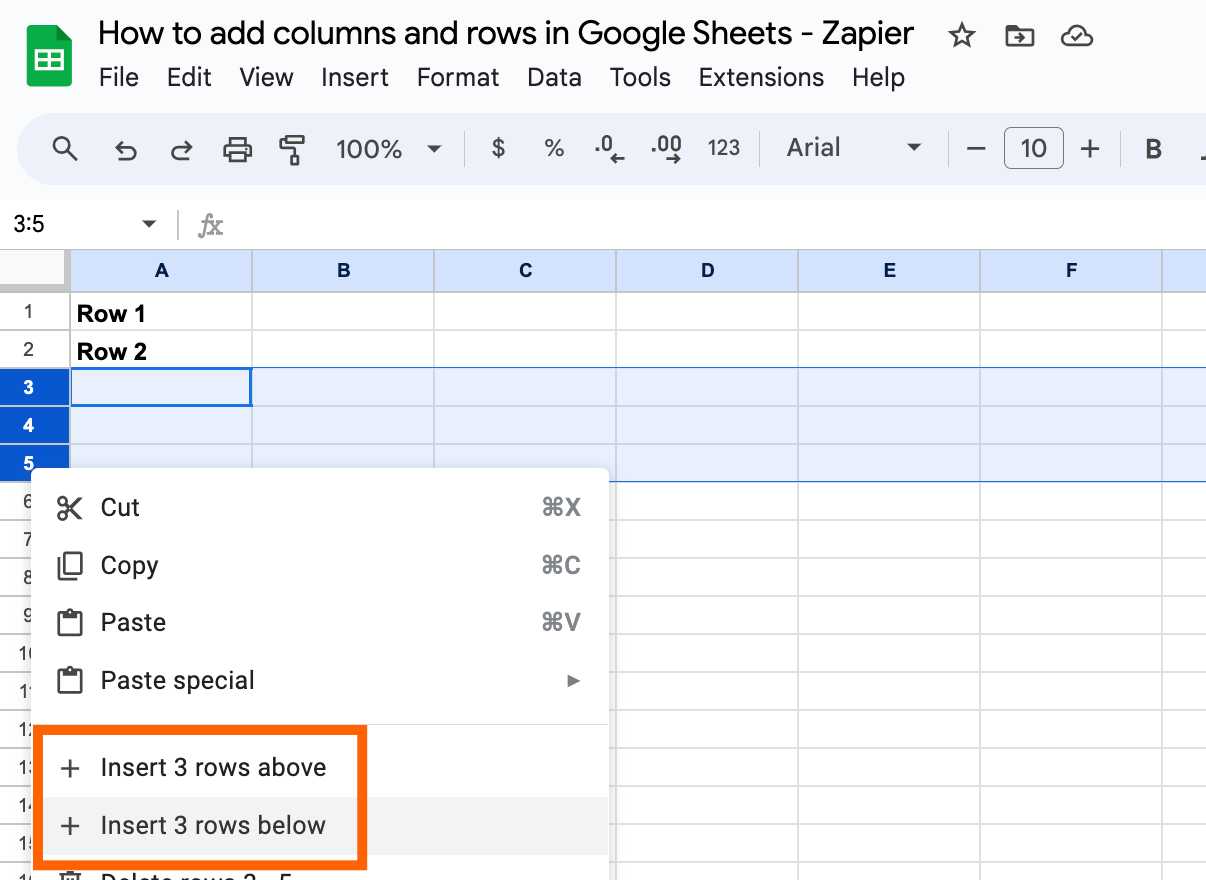Expand the Paste special submenu
The height and width of the screenshot is (880, 1206).
pos(320,681)
